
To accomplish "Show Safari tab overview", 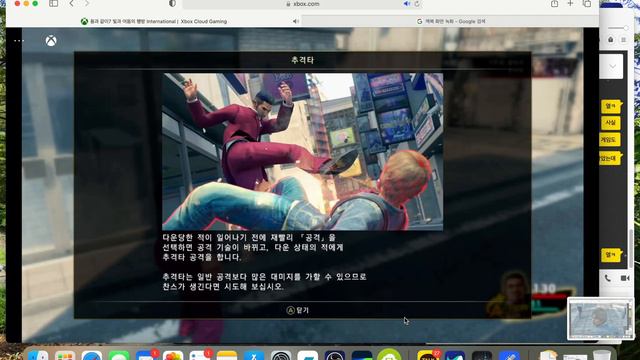I will click(x=587, y=4).
